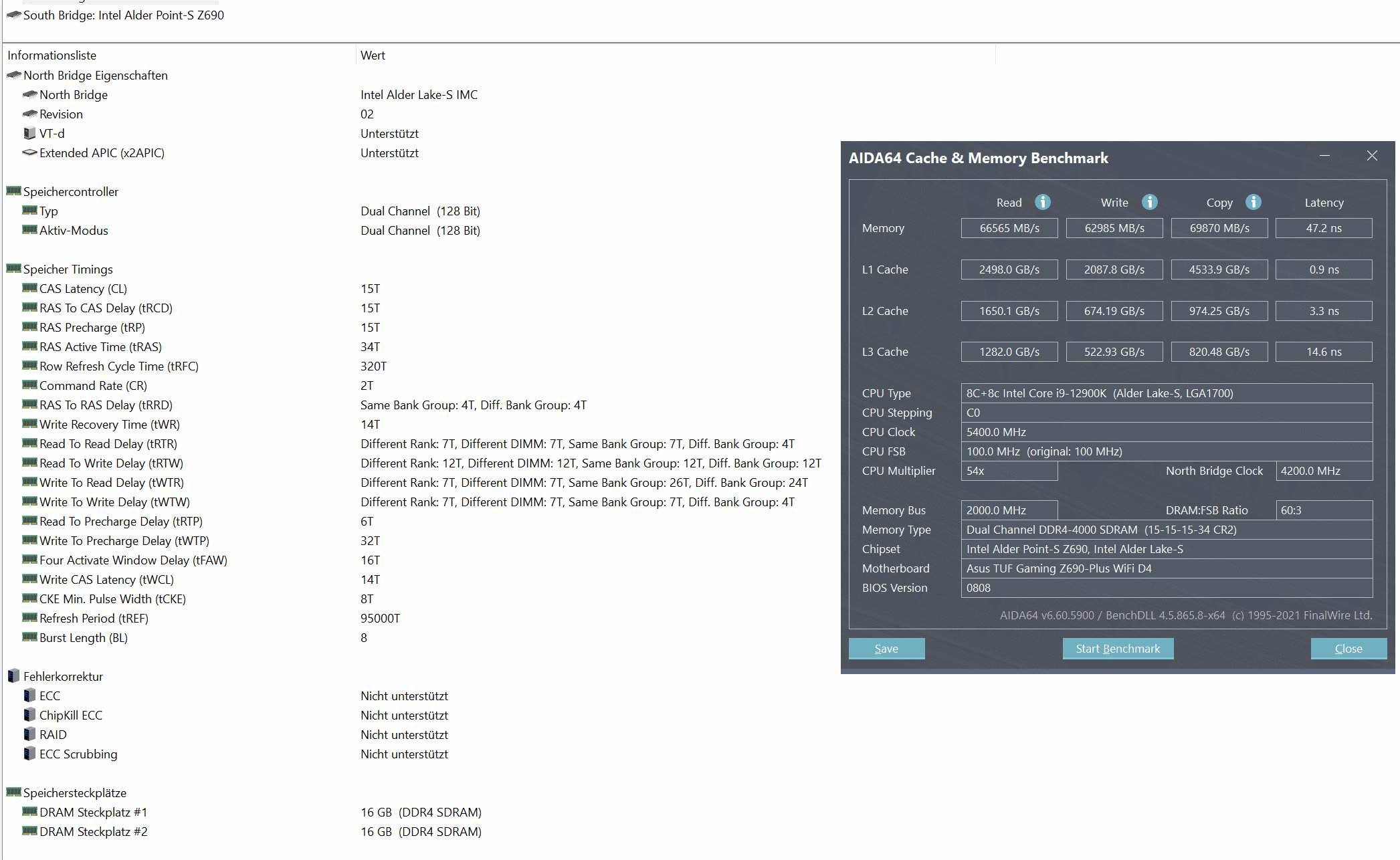This screenshot has height=860, width=1400.
Task: Click the Aktiv-Modus row icon
Action: pyautogui.click(x=29, y=230)
